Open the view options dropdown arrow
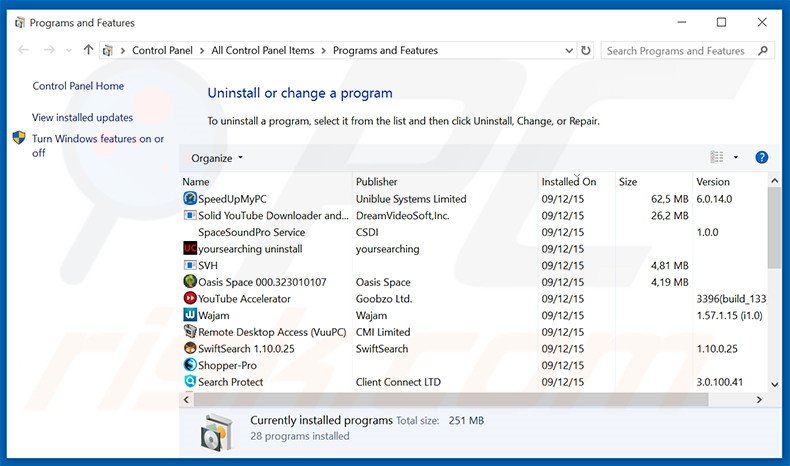The height and width of the screenshot is (466, 790). 736,158
